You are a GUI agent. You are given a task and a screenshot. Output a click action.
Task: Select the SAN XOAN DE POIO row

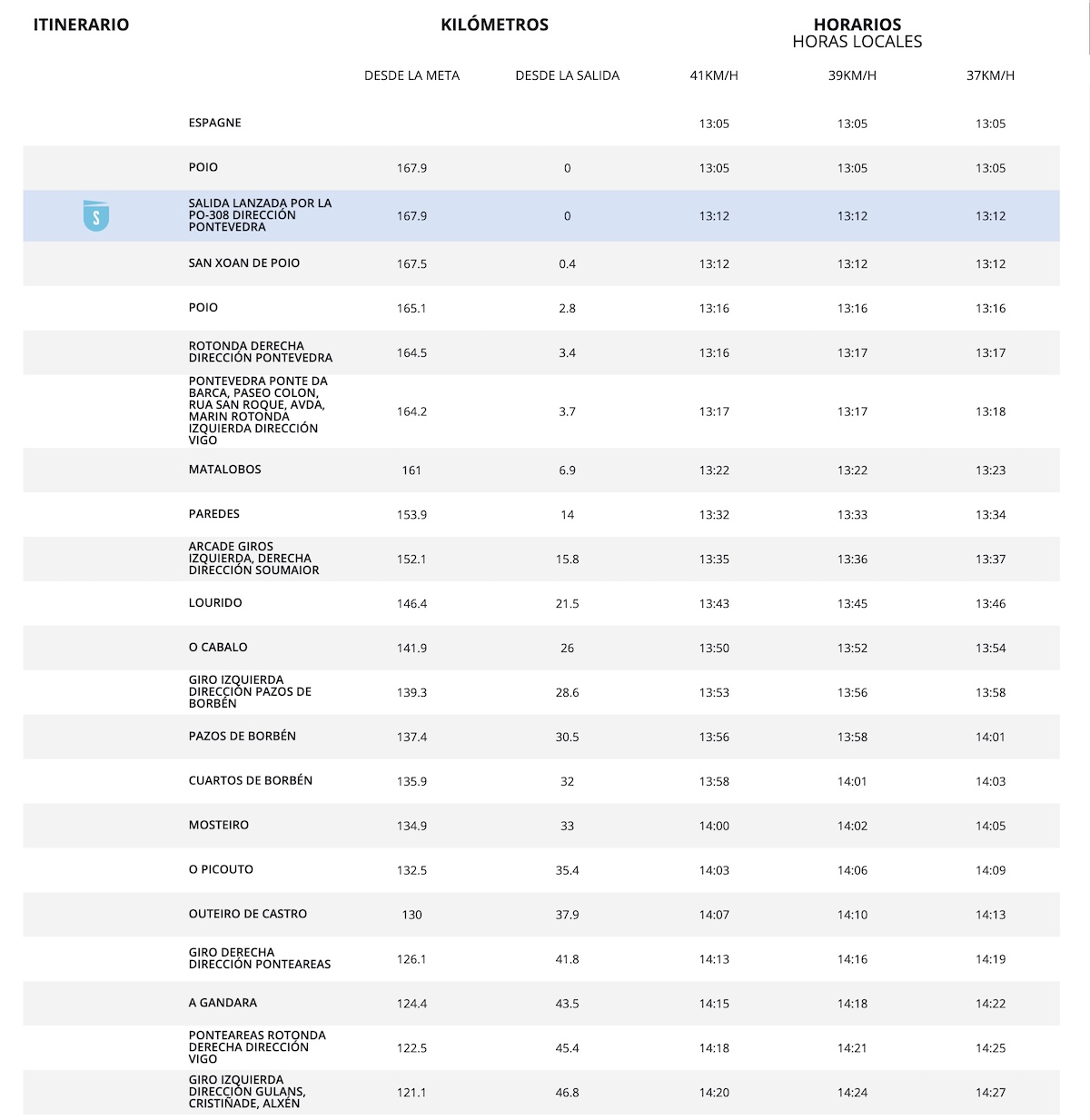[243, 263]
